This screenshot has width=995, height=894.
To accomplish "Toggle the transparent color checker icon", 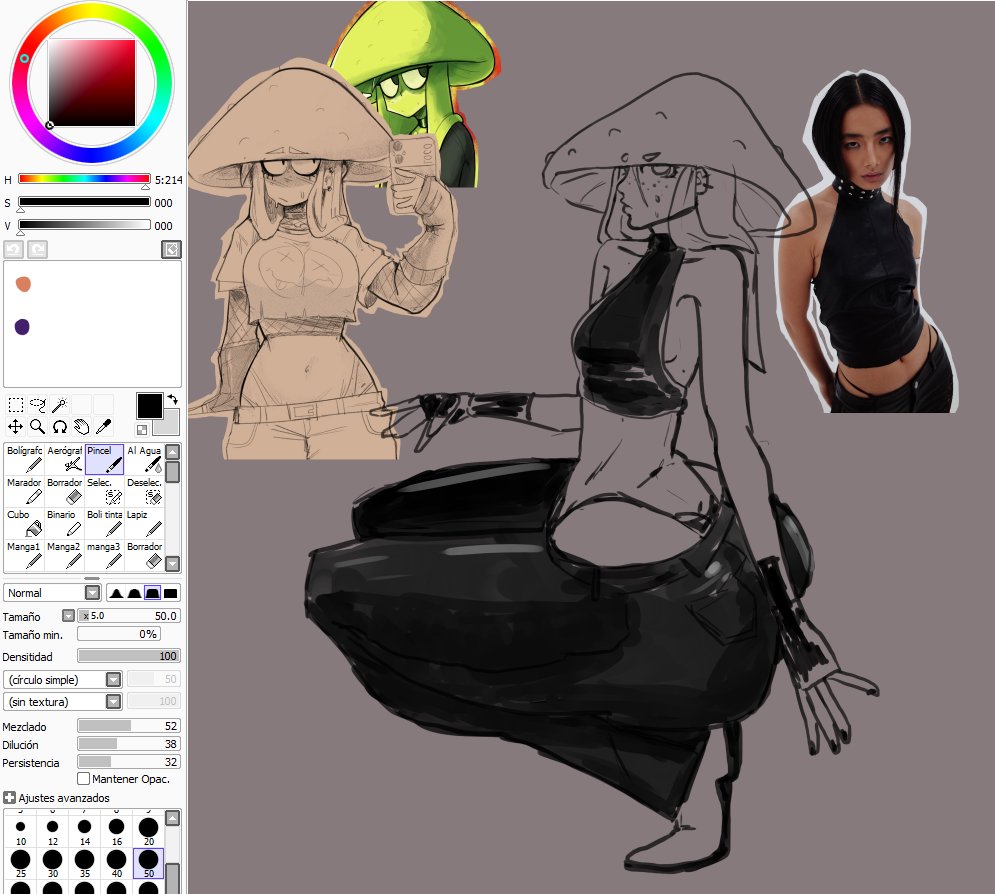I will pos(142,430).
